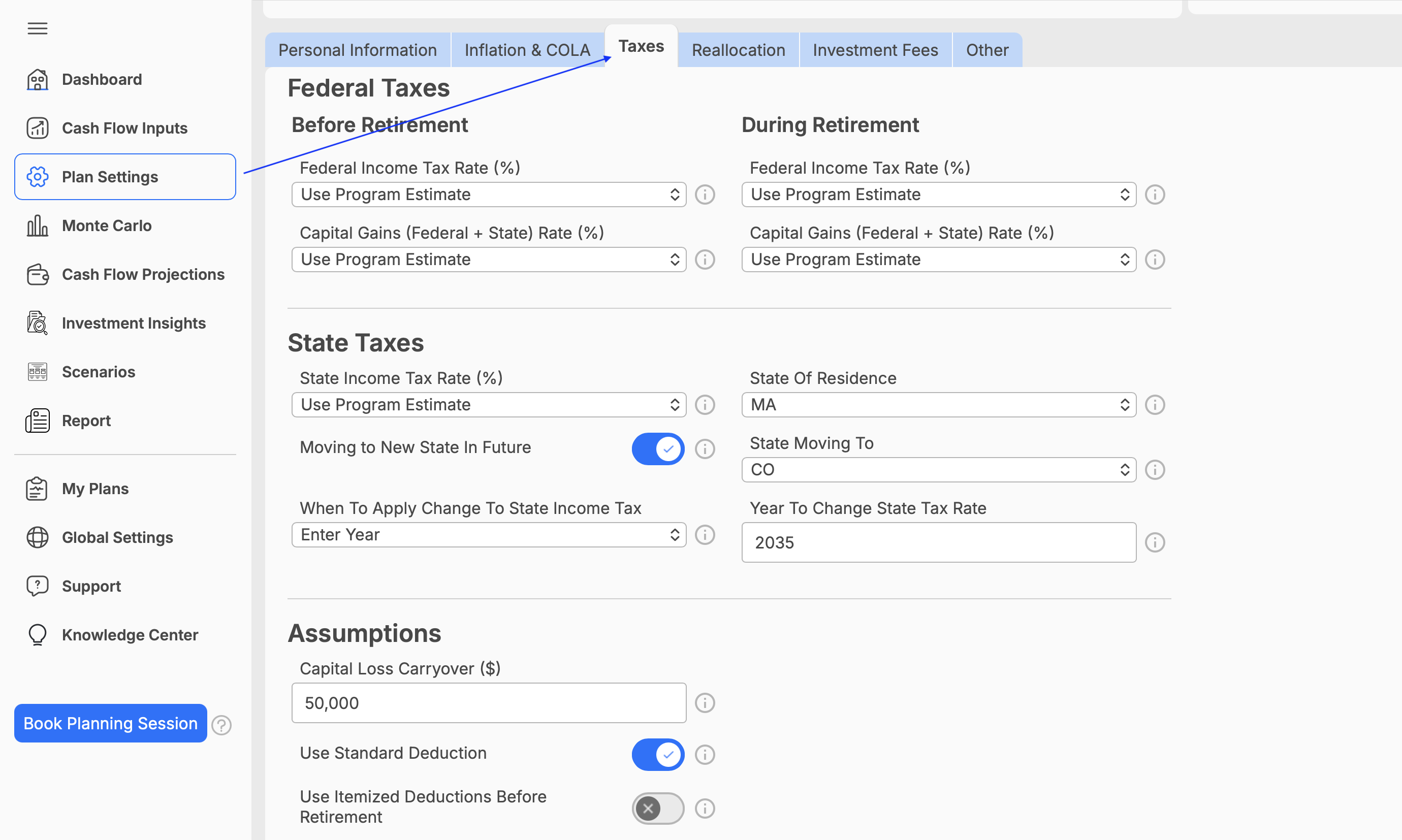Screen dimensions: 1402x840
Task: Show info for When To Apply Change
Action: (705, 534)
